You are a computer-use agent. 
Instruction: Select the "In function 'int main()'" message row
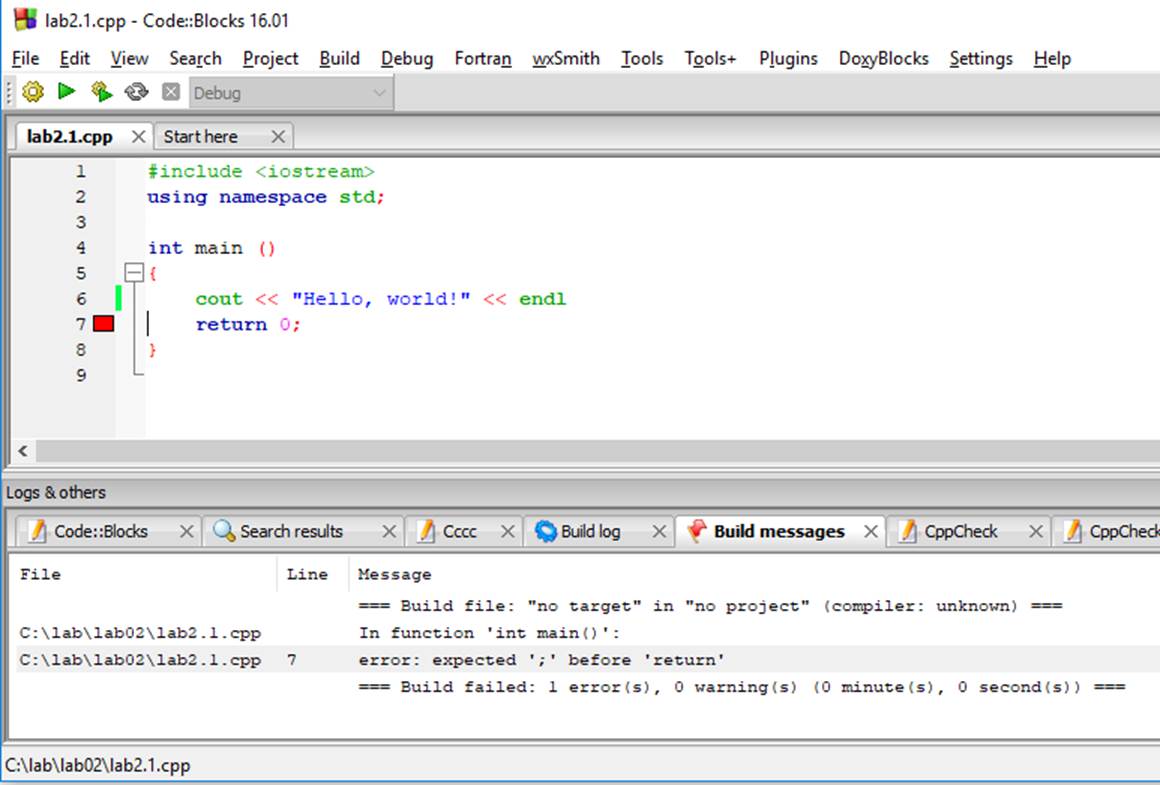(588, 633)
